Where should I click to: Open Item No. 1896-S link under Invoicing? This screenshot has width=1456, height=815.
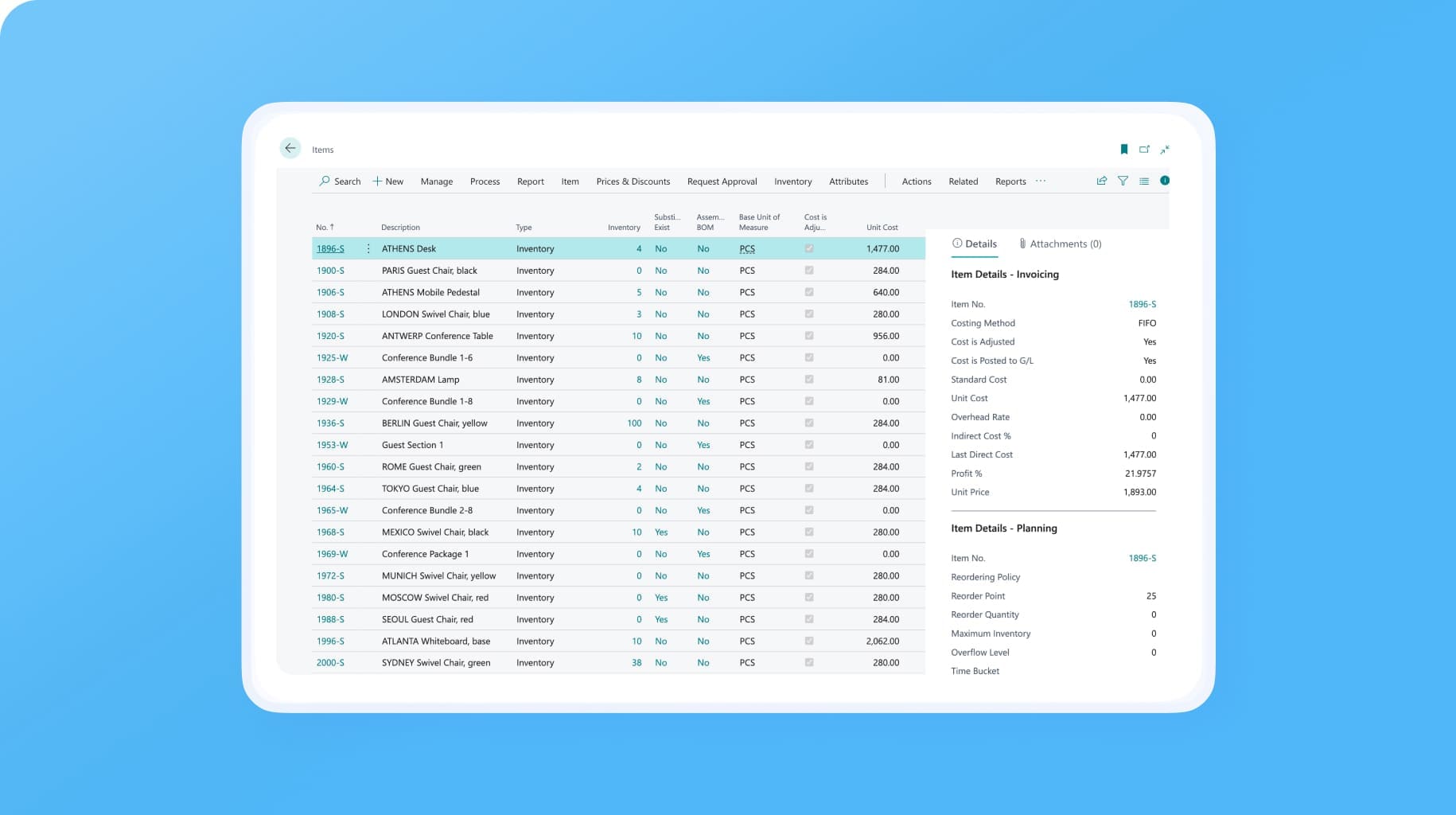(x=1142, y=304)
